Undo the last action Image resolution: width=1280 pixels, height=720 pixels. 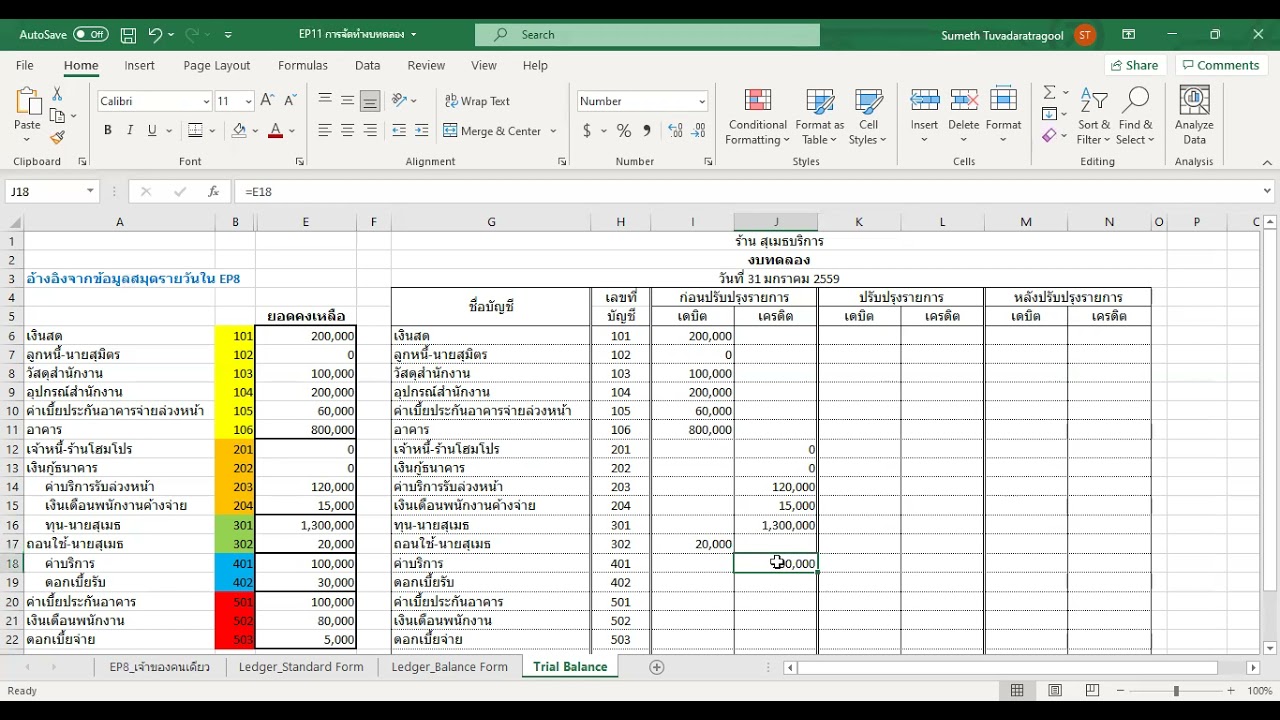[155, 35]
